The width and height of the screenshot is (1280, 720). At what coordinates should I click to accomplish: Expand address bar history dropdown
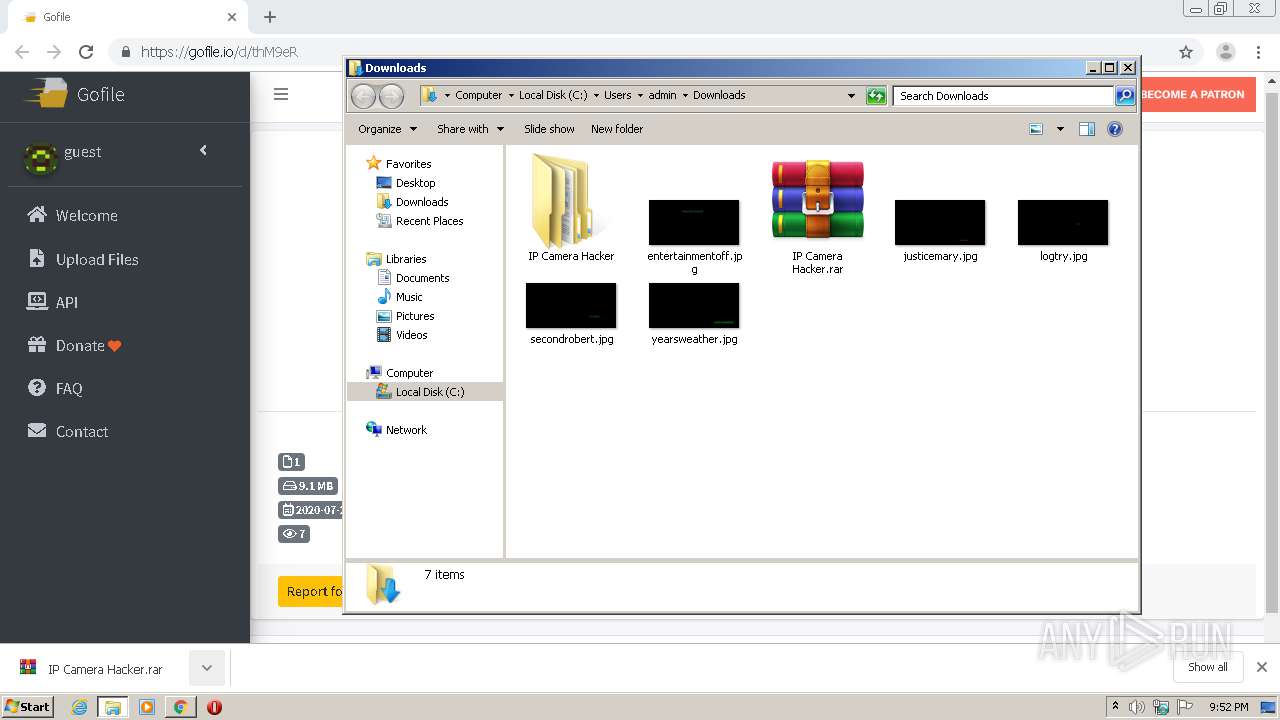[851, 96]
